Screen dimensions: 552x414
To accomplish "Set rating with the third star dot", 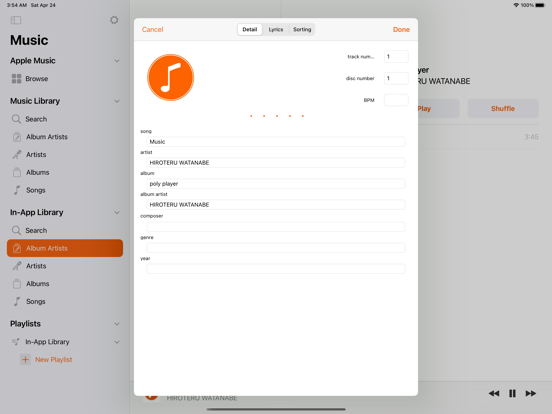I will [x=277, y=116].
